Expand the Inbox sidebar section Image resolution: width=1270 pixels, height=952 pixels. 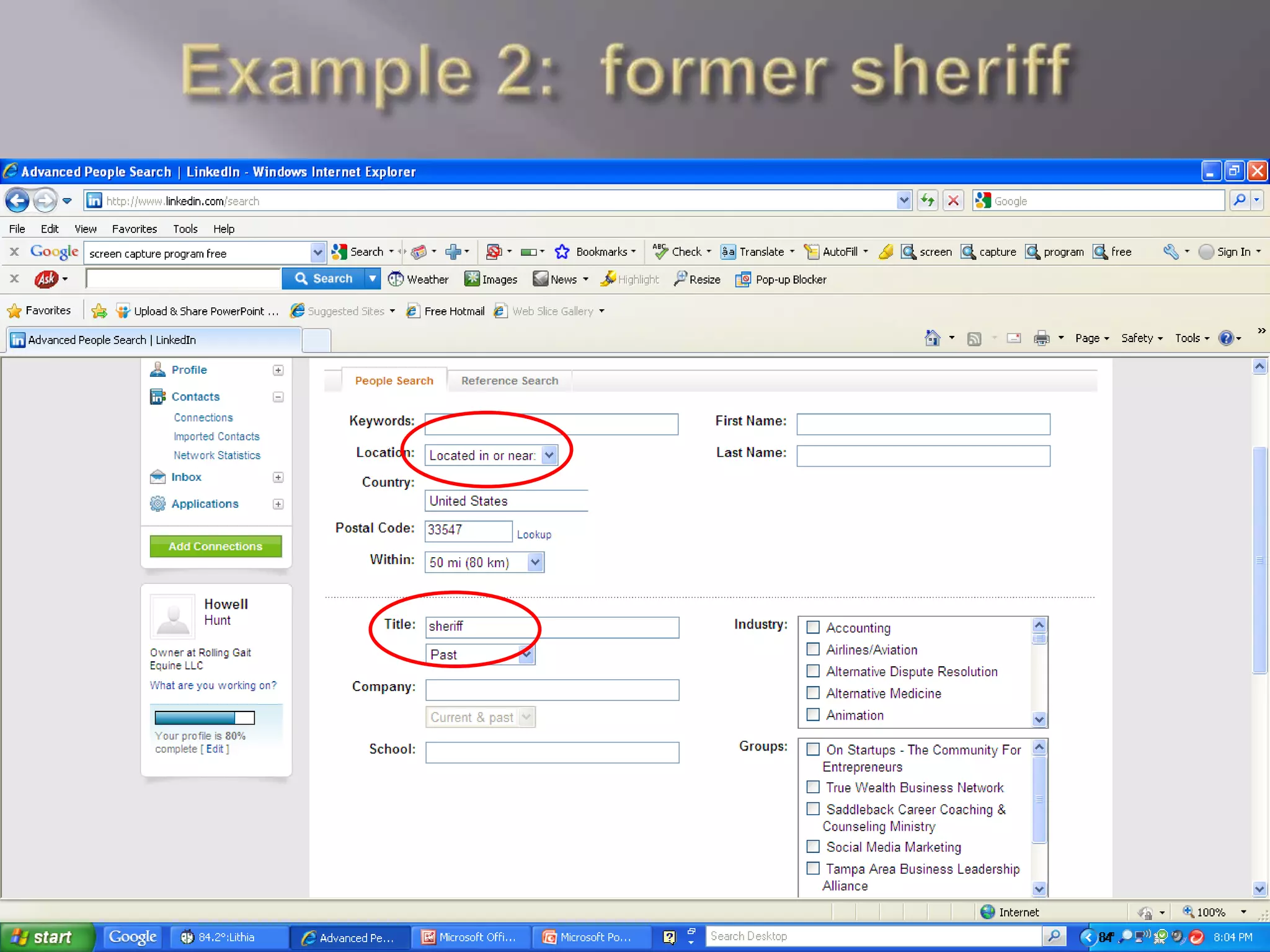[278, 477]
